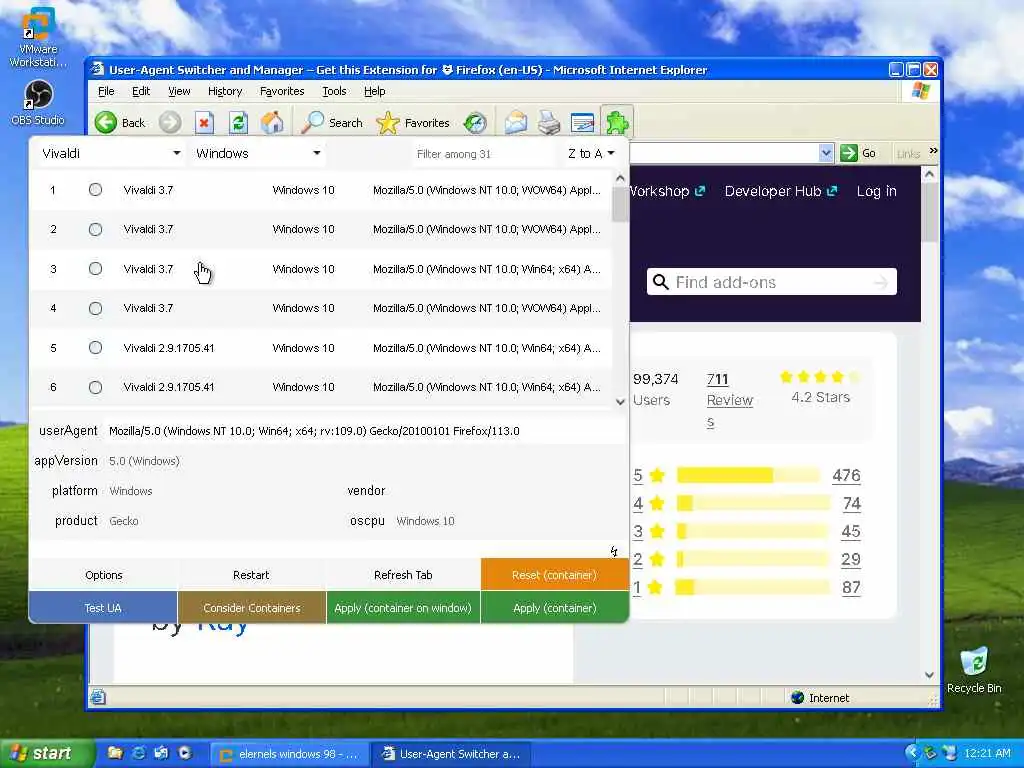
Task: Click the 5-star rating bar
Action: click(748, 475)
